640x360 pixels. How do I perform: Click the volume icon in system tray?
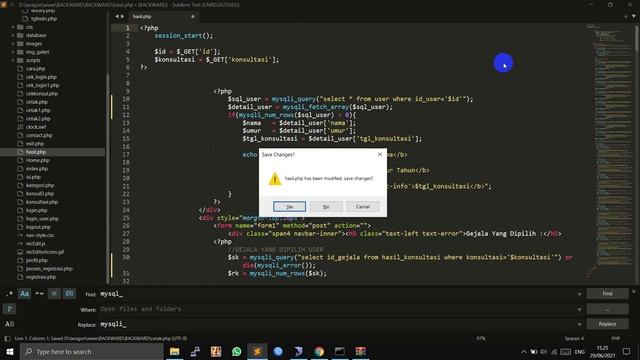pos(544,352)
